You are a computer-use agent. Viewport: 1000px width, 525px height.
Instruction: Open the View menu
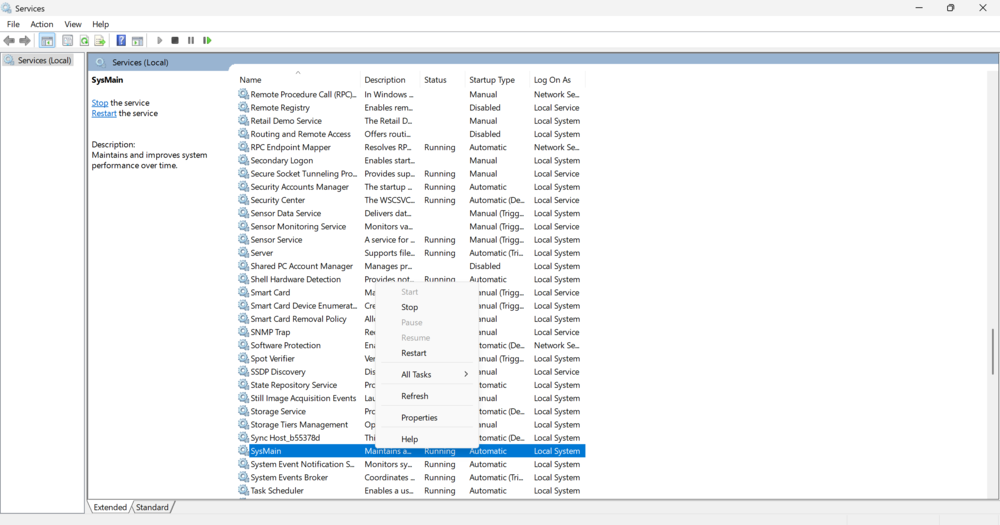(73, 24)
